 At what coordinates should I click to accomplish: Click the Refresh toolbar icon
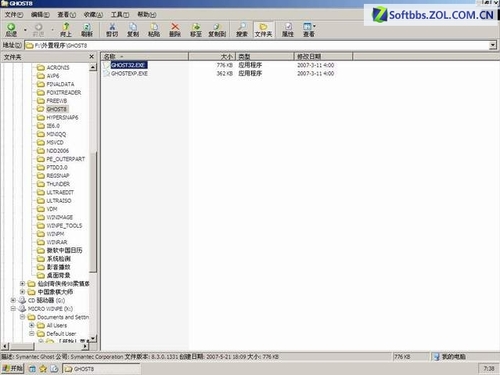point(87,30)
